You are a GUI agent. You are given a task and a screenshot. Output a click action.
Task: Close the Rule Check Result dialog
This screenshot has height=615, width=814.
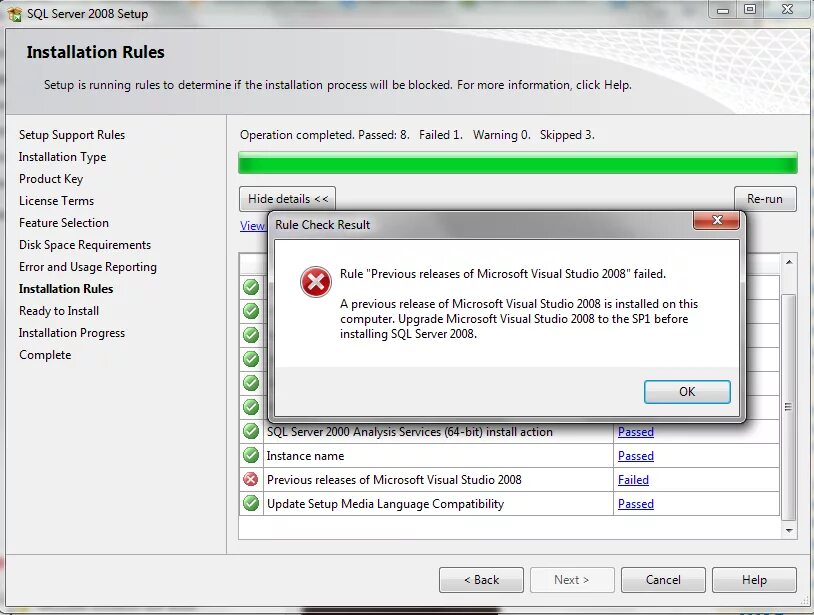[x=716, y=220]
